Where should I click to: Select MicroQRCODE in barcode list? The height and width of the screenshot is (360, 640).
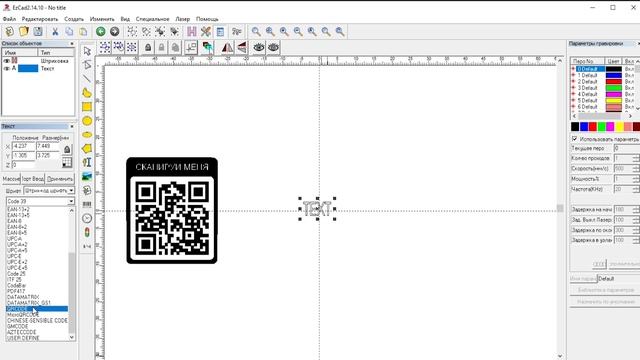click(x=23, y=315)
